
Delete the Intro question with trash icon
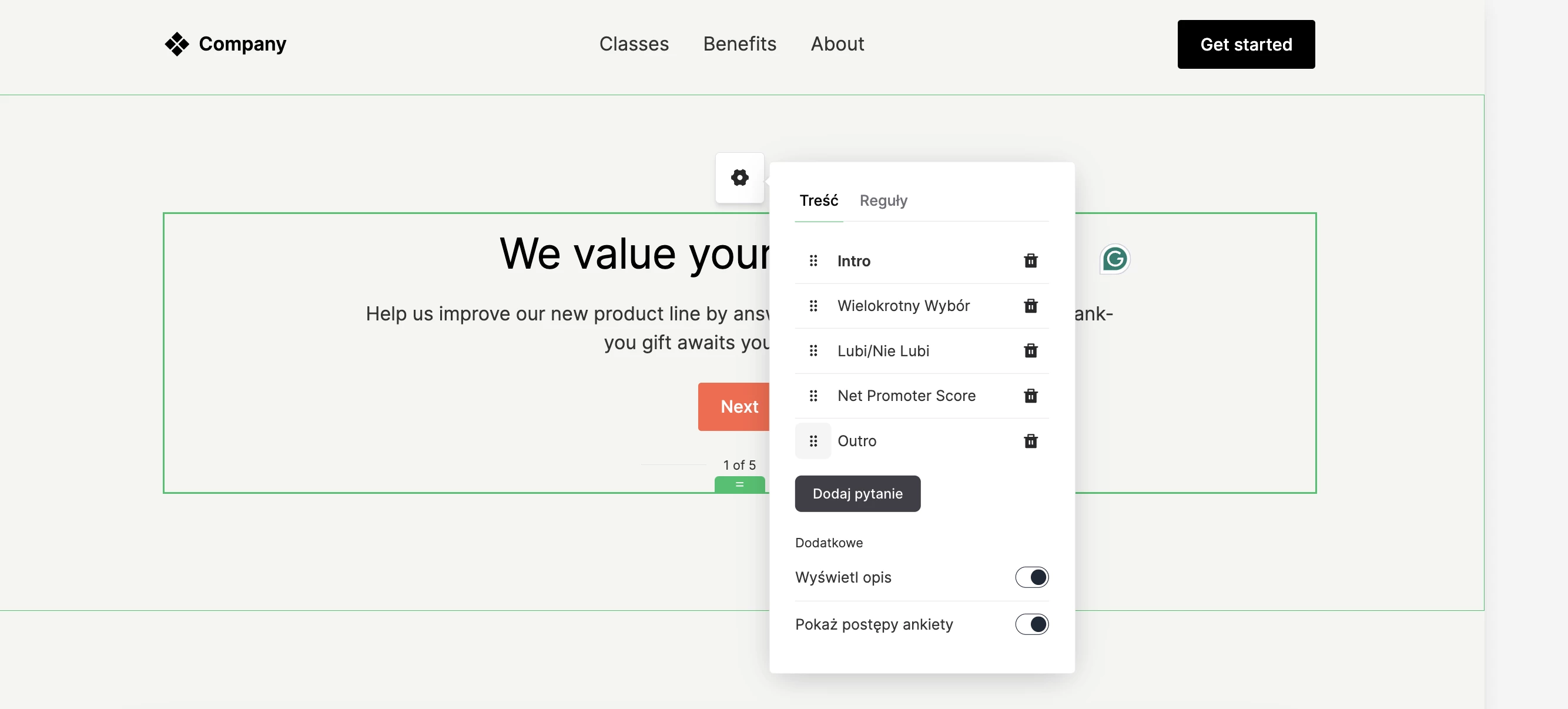1030,260
